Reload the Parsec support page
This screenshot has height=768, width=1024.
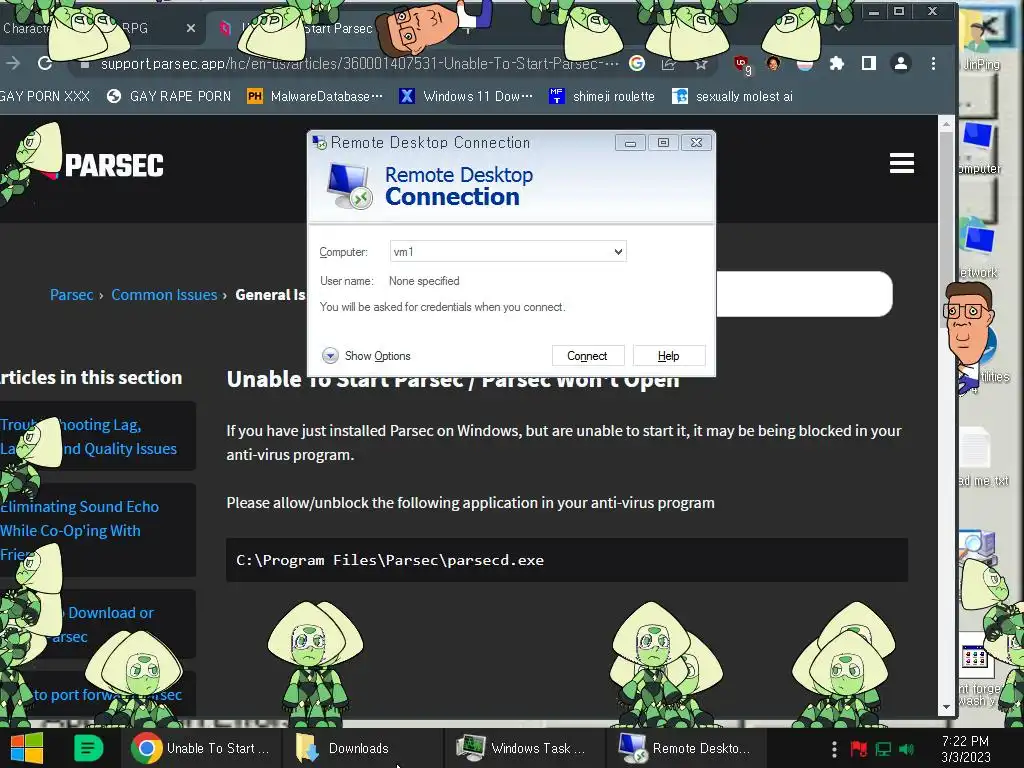[x=44, y=63]
